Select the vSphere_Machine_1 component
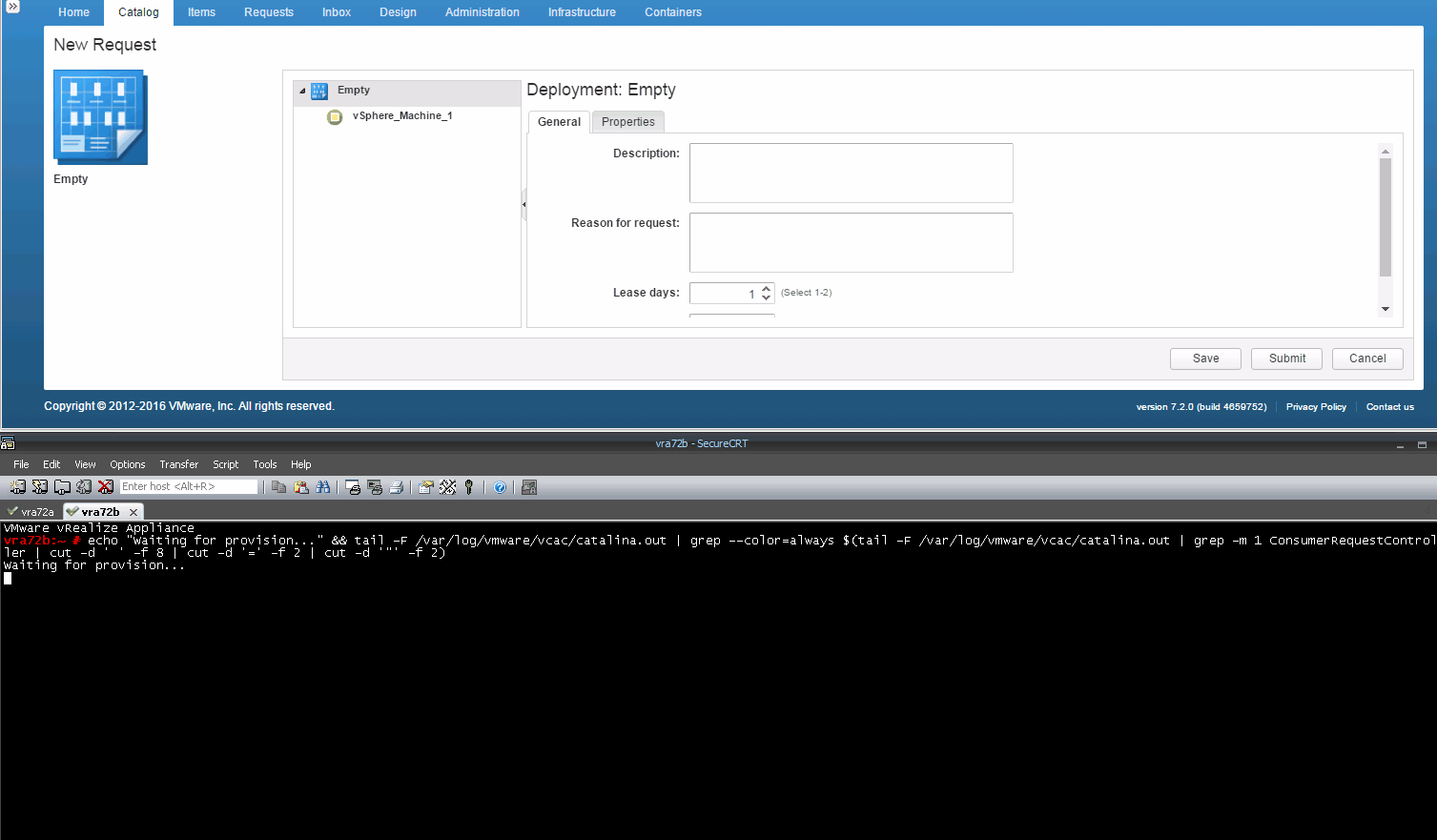Image resolution: width=1437 pixels, height=840 pixels. [x=402, y=115]
